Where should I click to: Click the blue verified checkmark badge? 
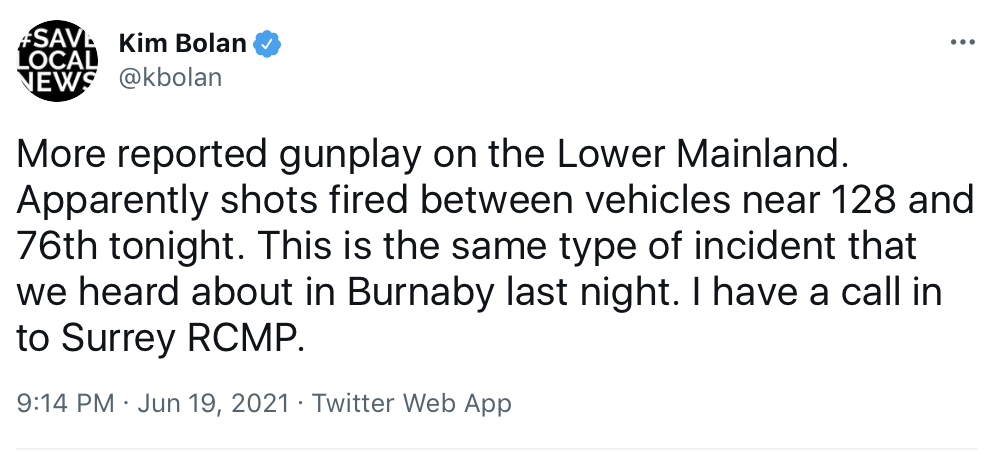267,44
